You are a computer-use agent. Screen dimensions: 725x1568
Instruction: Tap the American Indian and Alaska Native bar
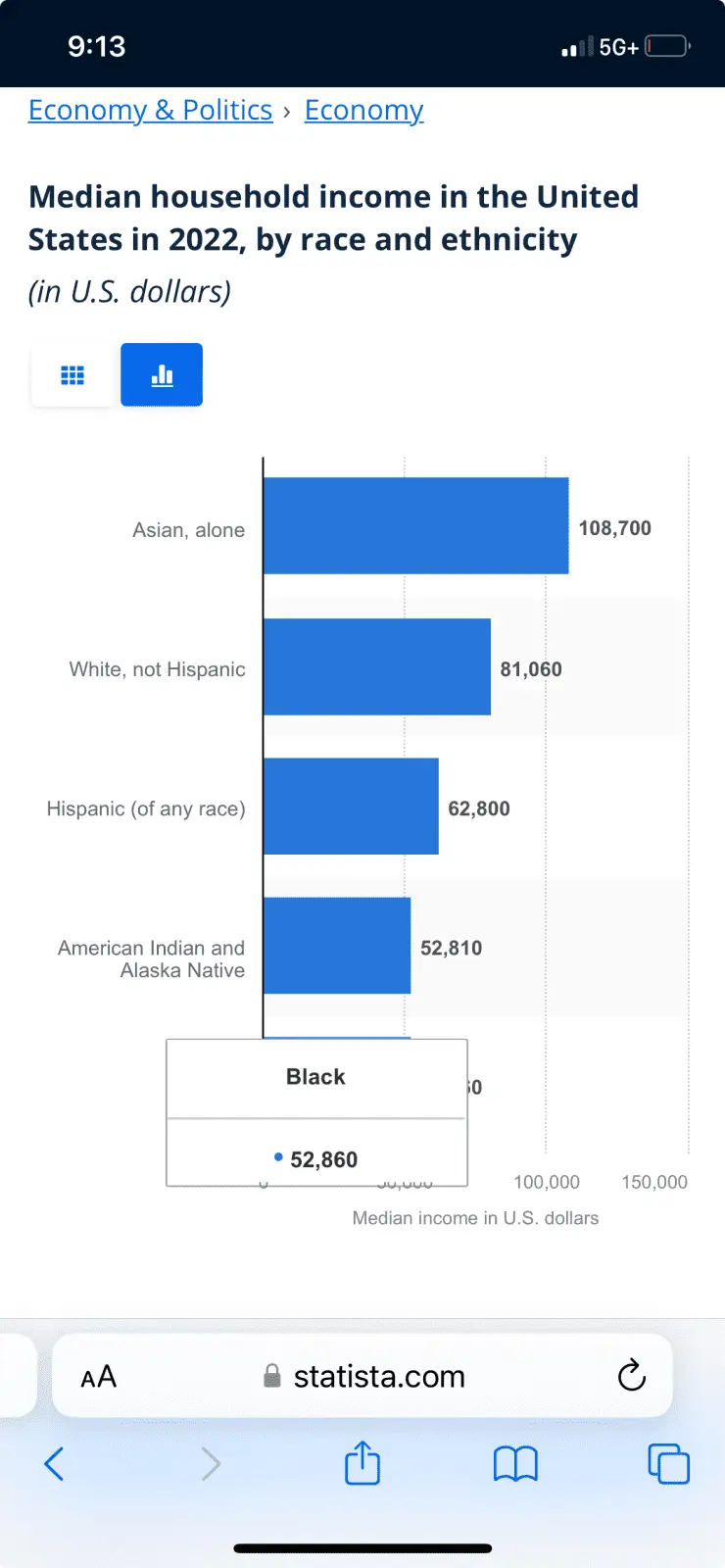(x=336, y=946)
